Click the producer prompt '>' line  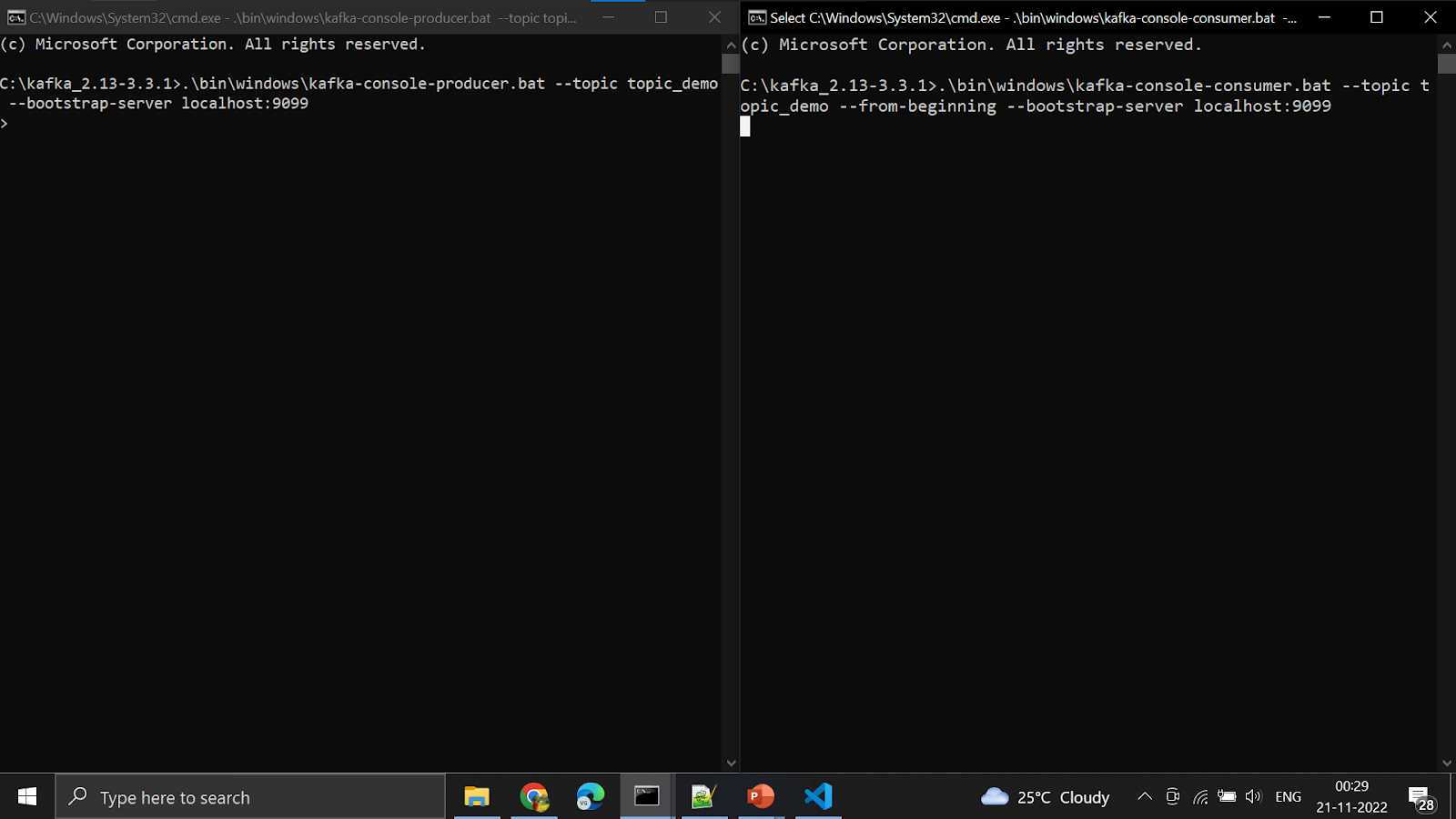5,124
